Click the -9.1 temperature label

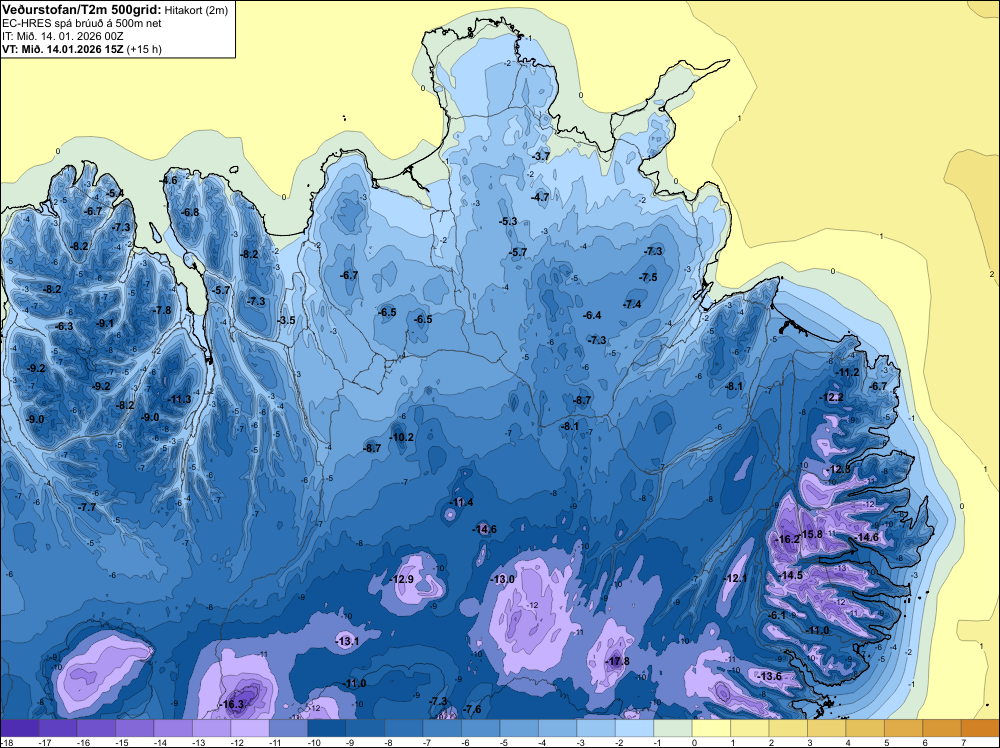click(105, 323)
